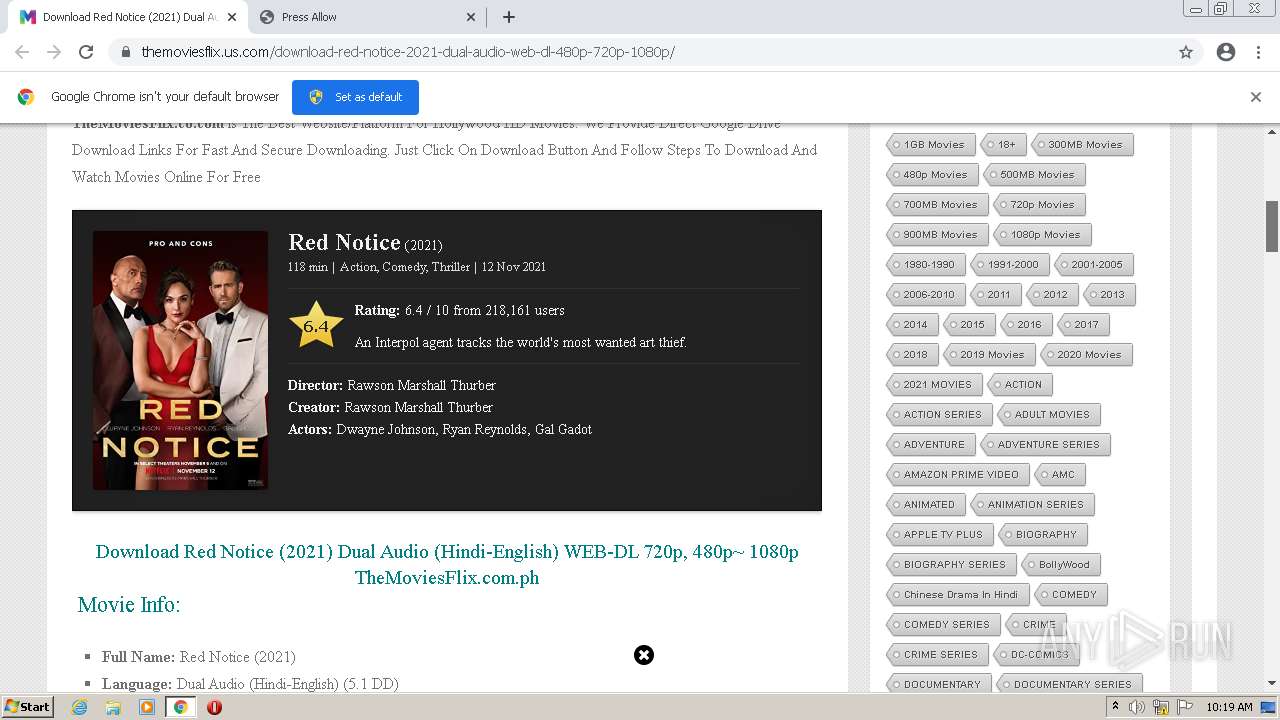Launch the media player taskbar icon
Viewport: 1280px width, 720px height.
(147, 707)
